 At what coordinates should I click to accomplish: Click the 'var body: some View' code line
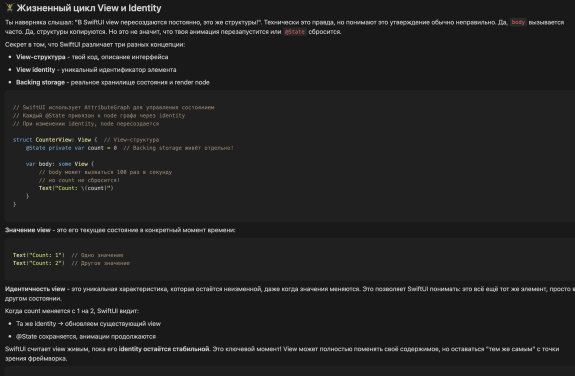60,164
